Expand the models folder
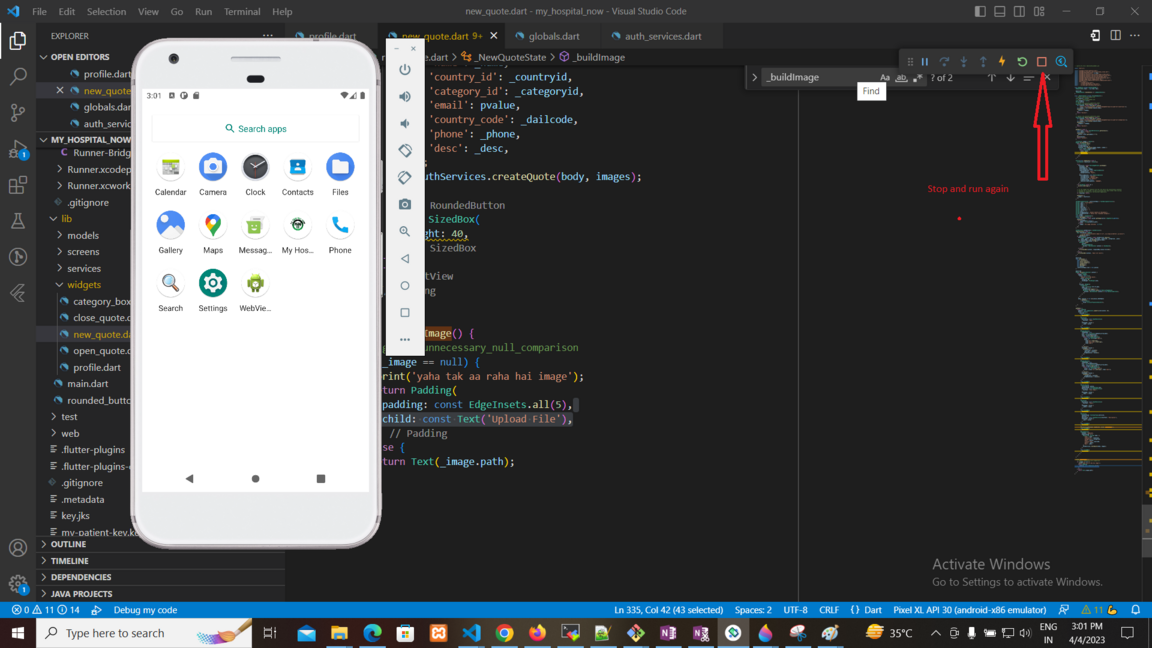Image resolution: width=1152 pixels, height=648 pixels. (x=82, y=235)
